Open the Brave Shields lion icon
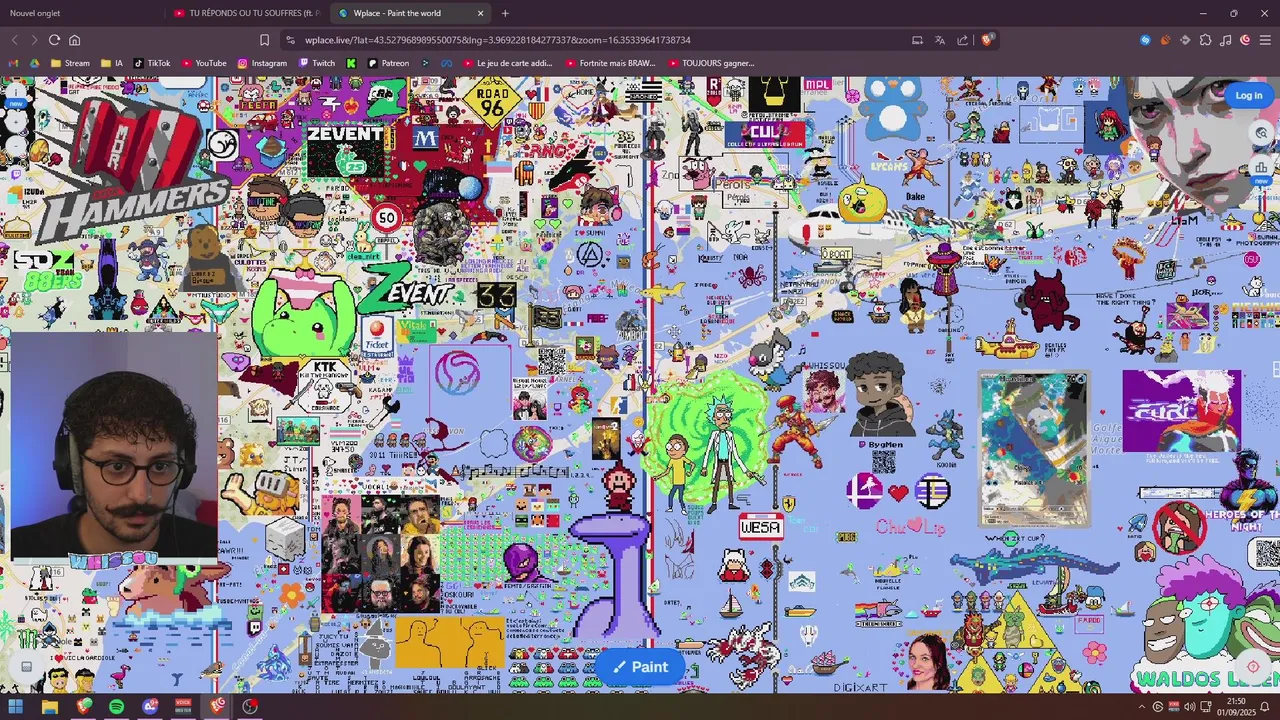 pyautogui.click(x=986, y=40)
